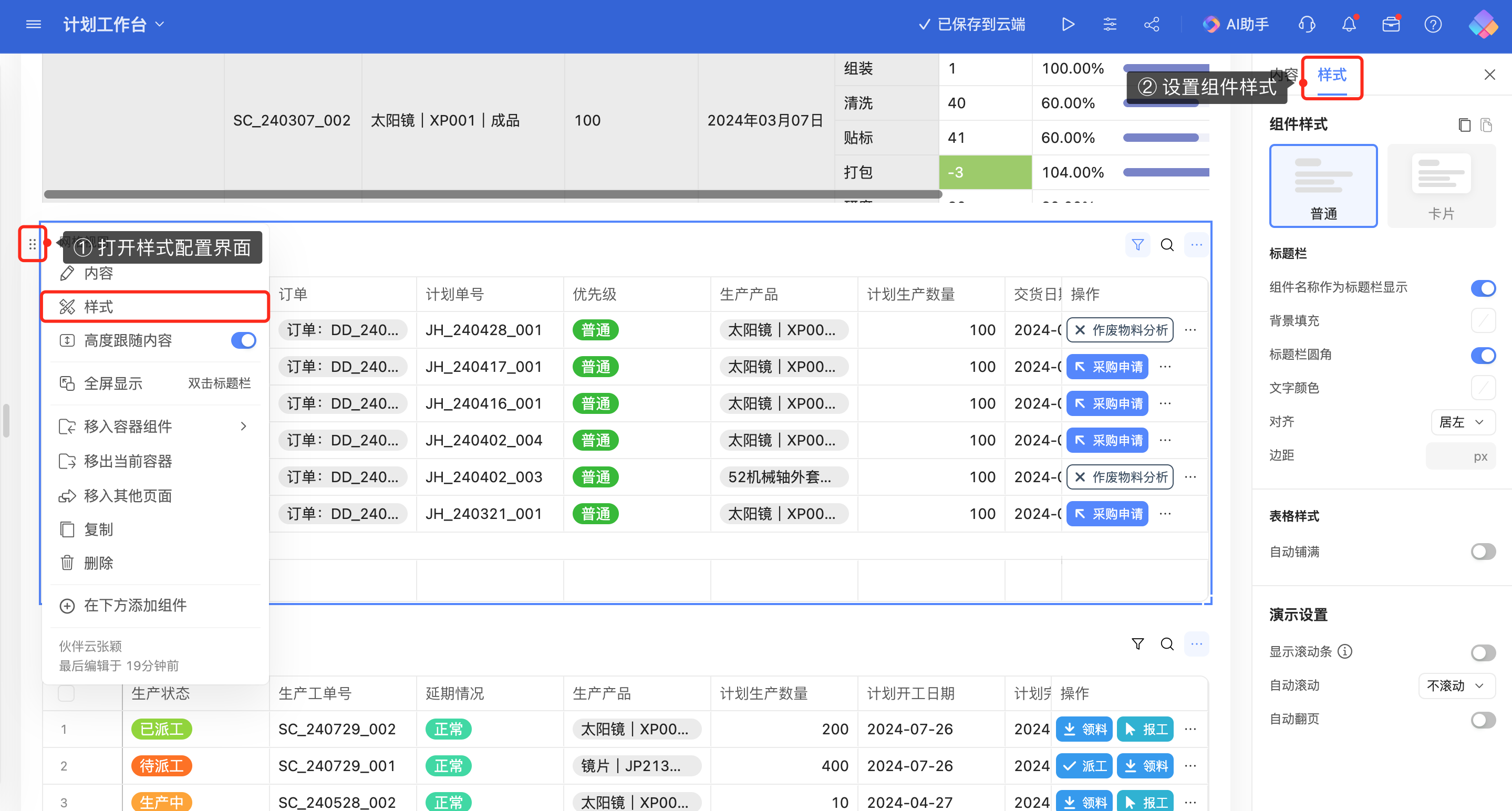This screenshot has width=1512, height=811.
Task: Open the help question mark icon
Action: click(1433, 24)
